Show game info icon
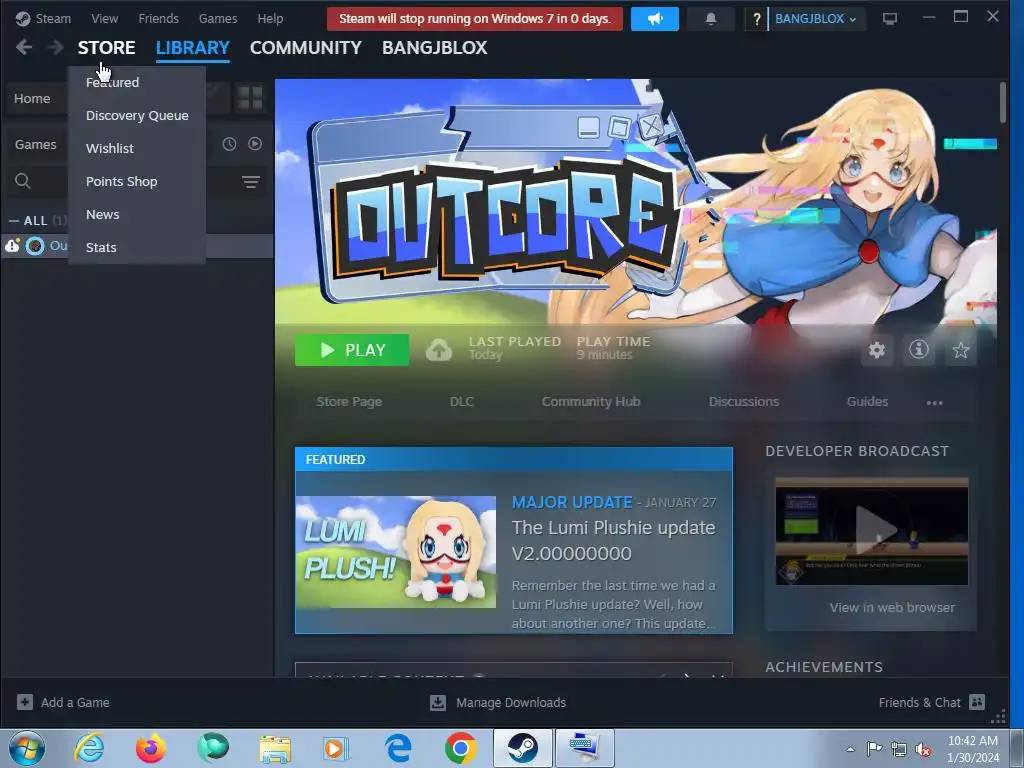1024x768 pixels. point(919,350)
